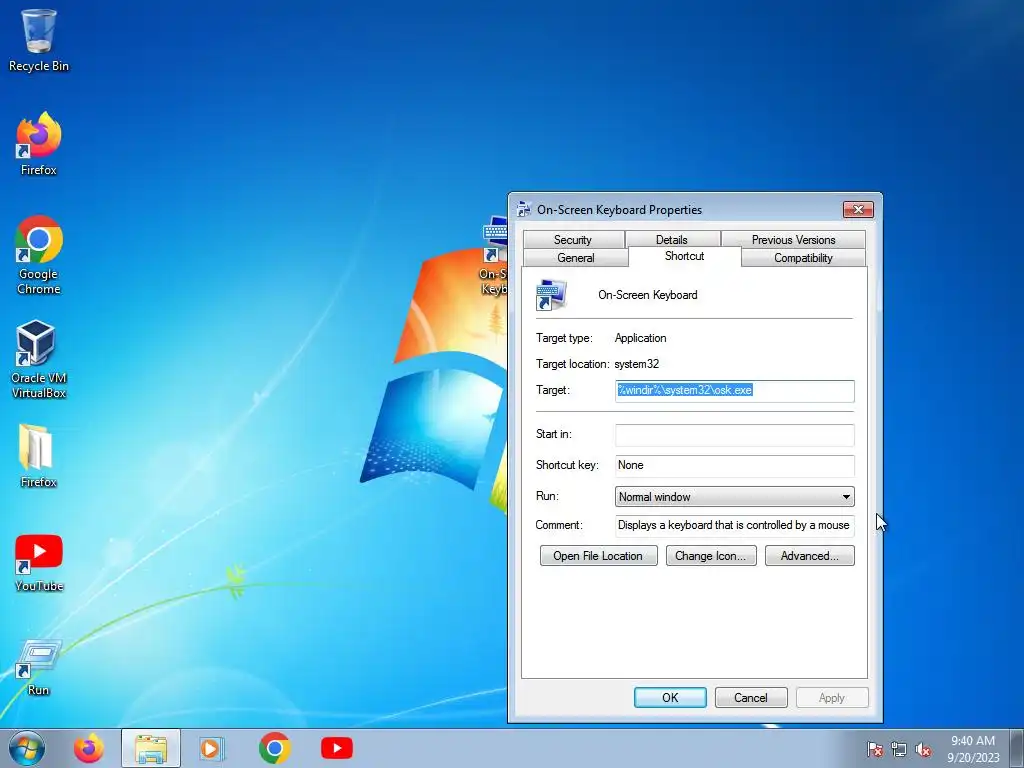
Task: Expand the Run dropdown showing Normal window
Action: pyautogui.click(x=734, y=496)
